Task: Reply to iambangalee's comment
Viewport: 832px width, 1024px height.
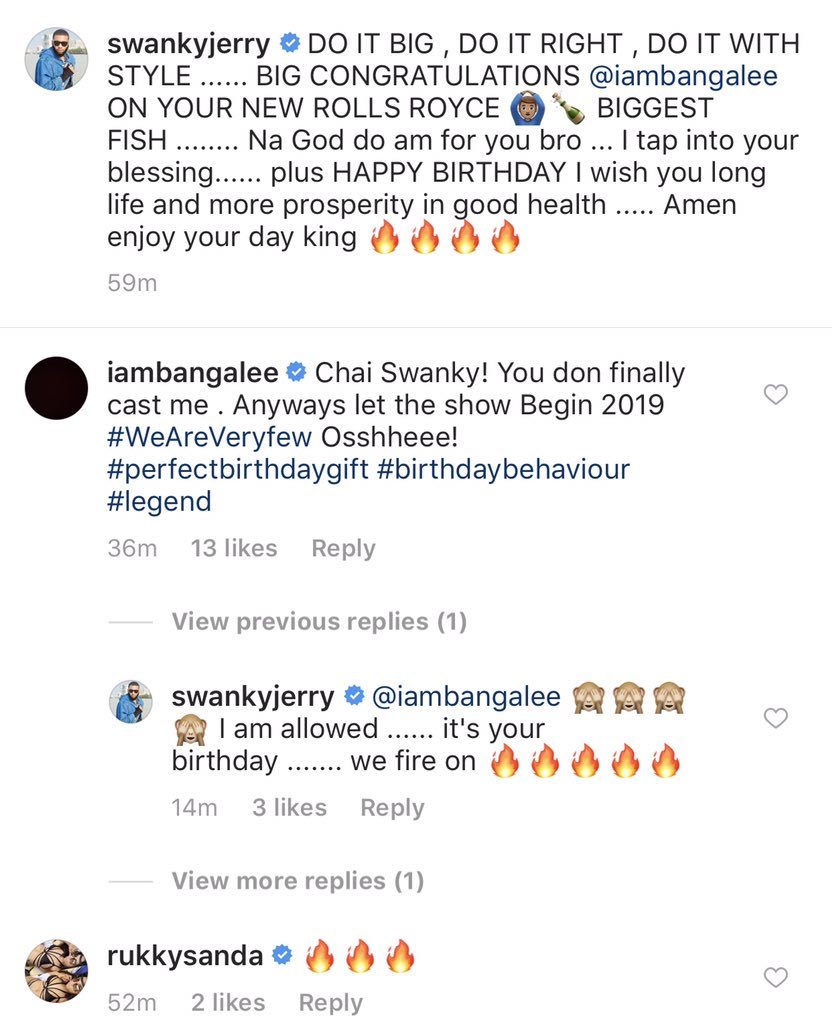Action: (x=343, y=548)
